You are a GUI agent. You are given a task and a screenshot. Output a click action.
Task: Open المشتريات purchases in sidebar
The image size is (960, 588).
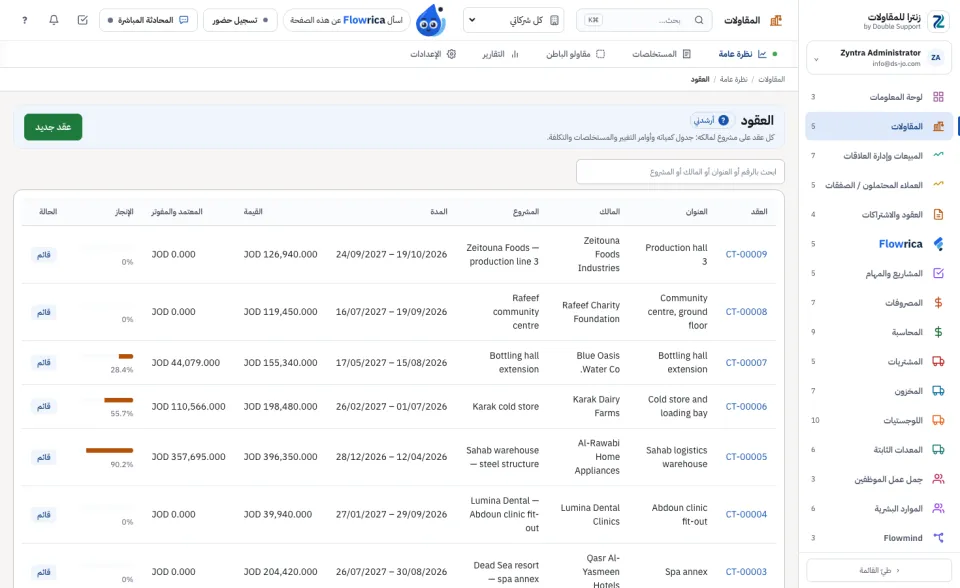[x=879, y=361]
